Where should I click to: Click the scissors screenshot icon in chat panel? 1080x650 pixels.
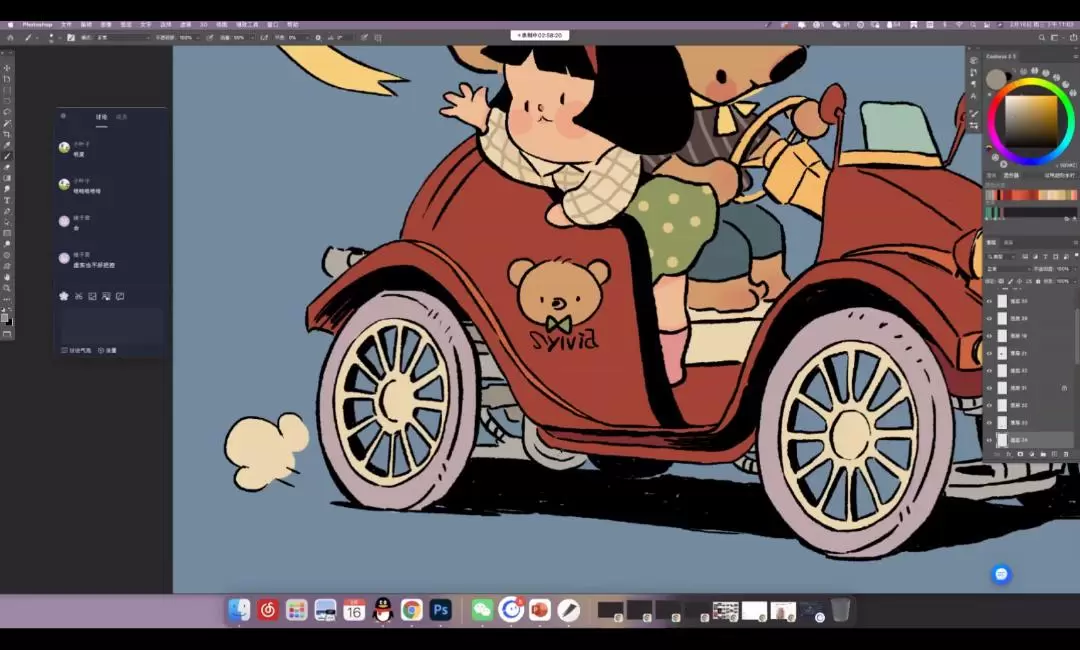(x=78, y=296)
